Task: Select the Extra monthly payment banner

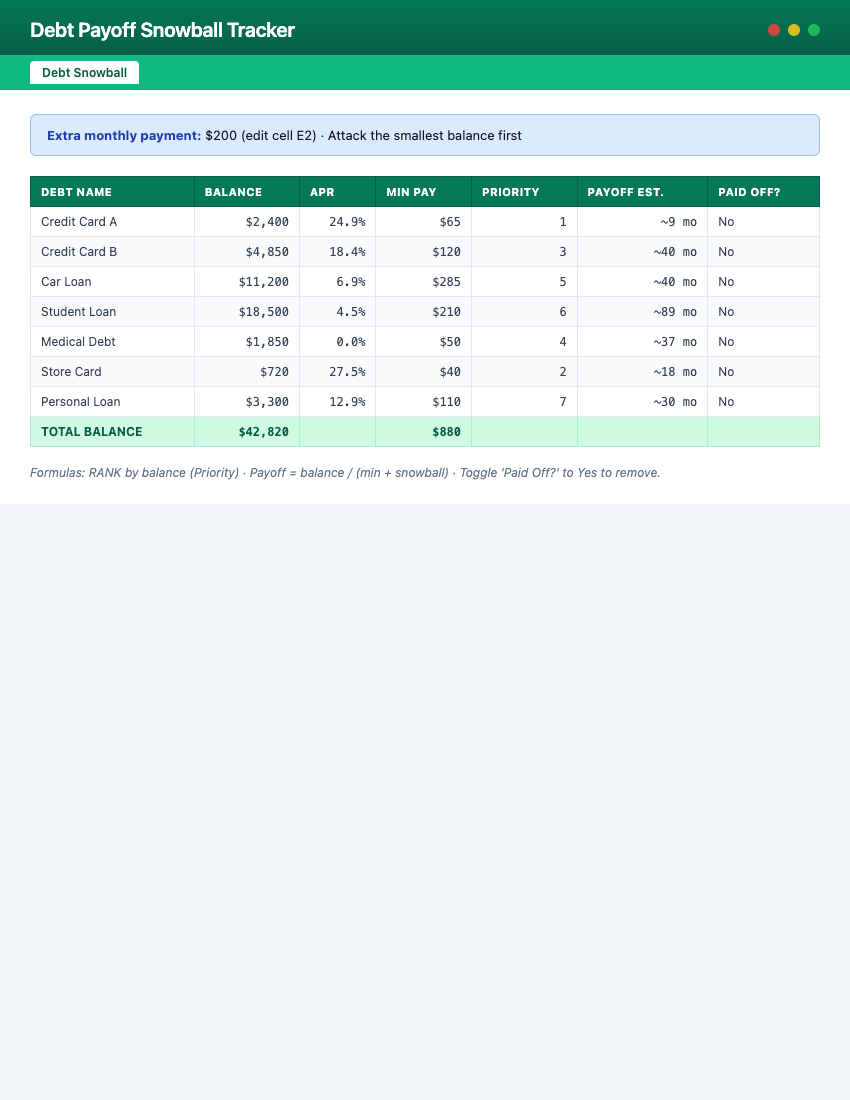Action: tap(424, 135)
